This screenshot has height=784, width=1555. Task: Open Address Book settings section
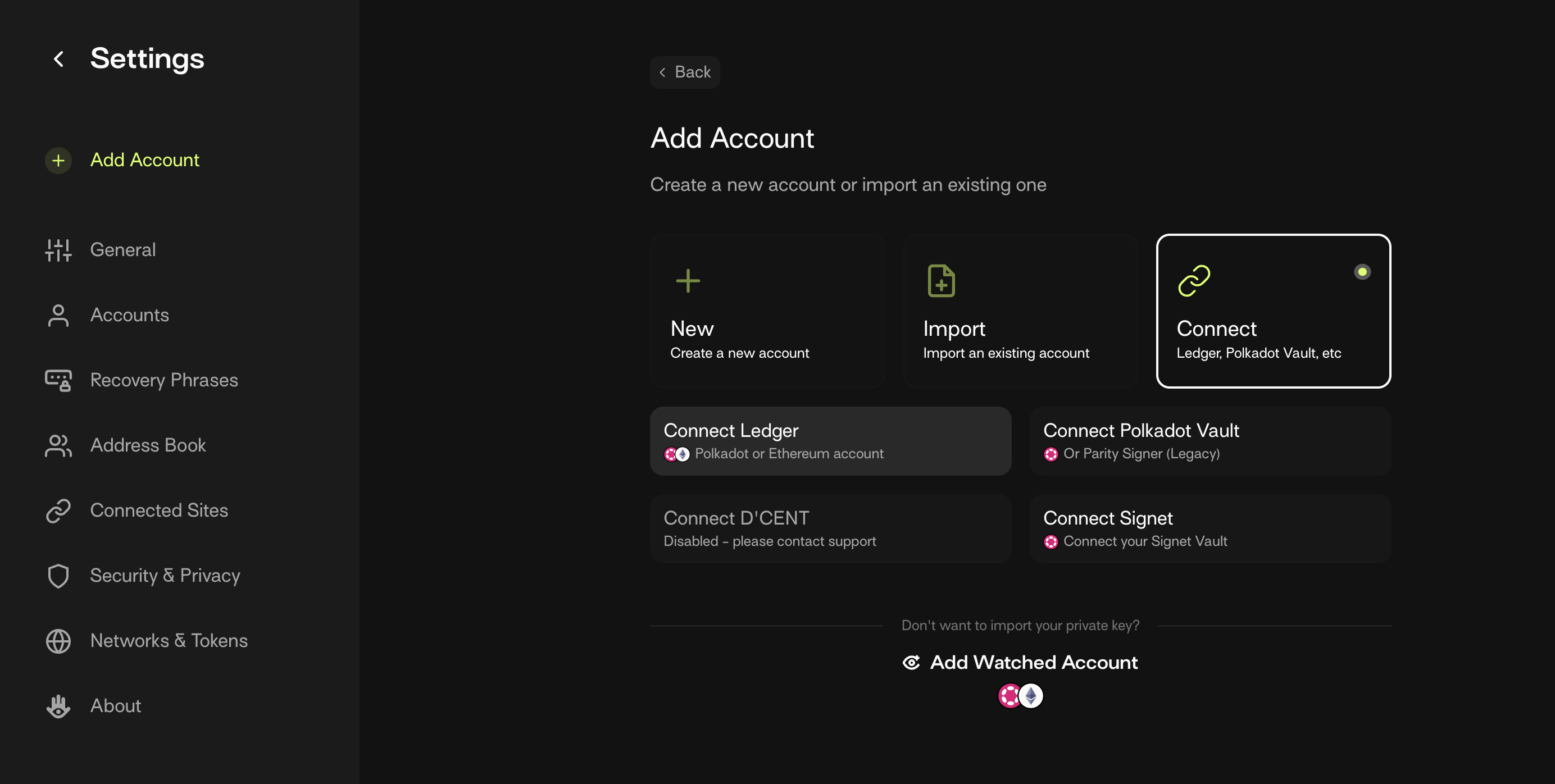tap(148, 445)
